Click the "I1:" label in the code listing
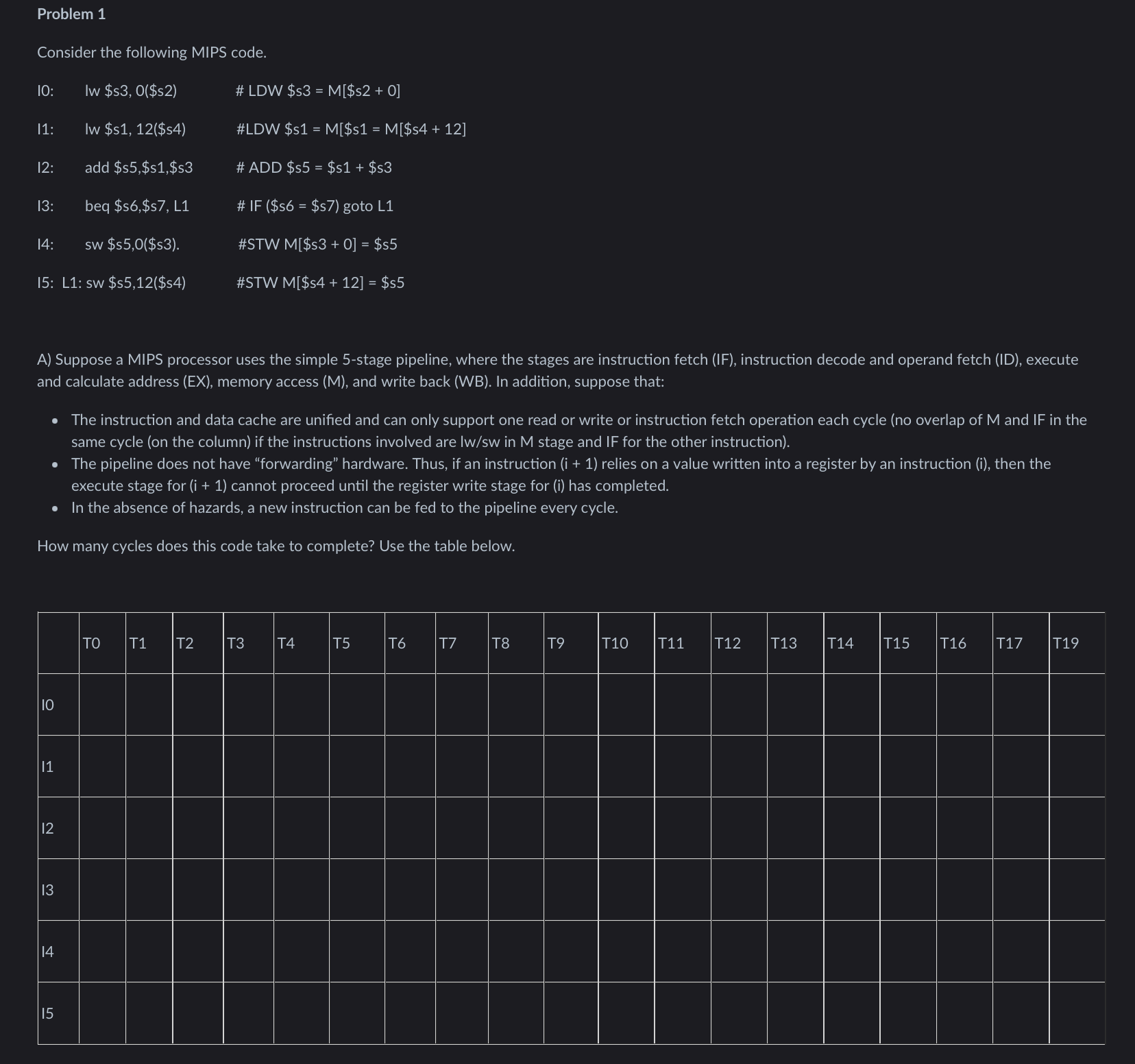This screenshot has width=1135, height=1064. pyautogui.click(x=45, y=129)
